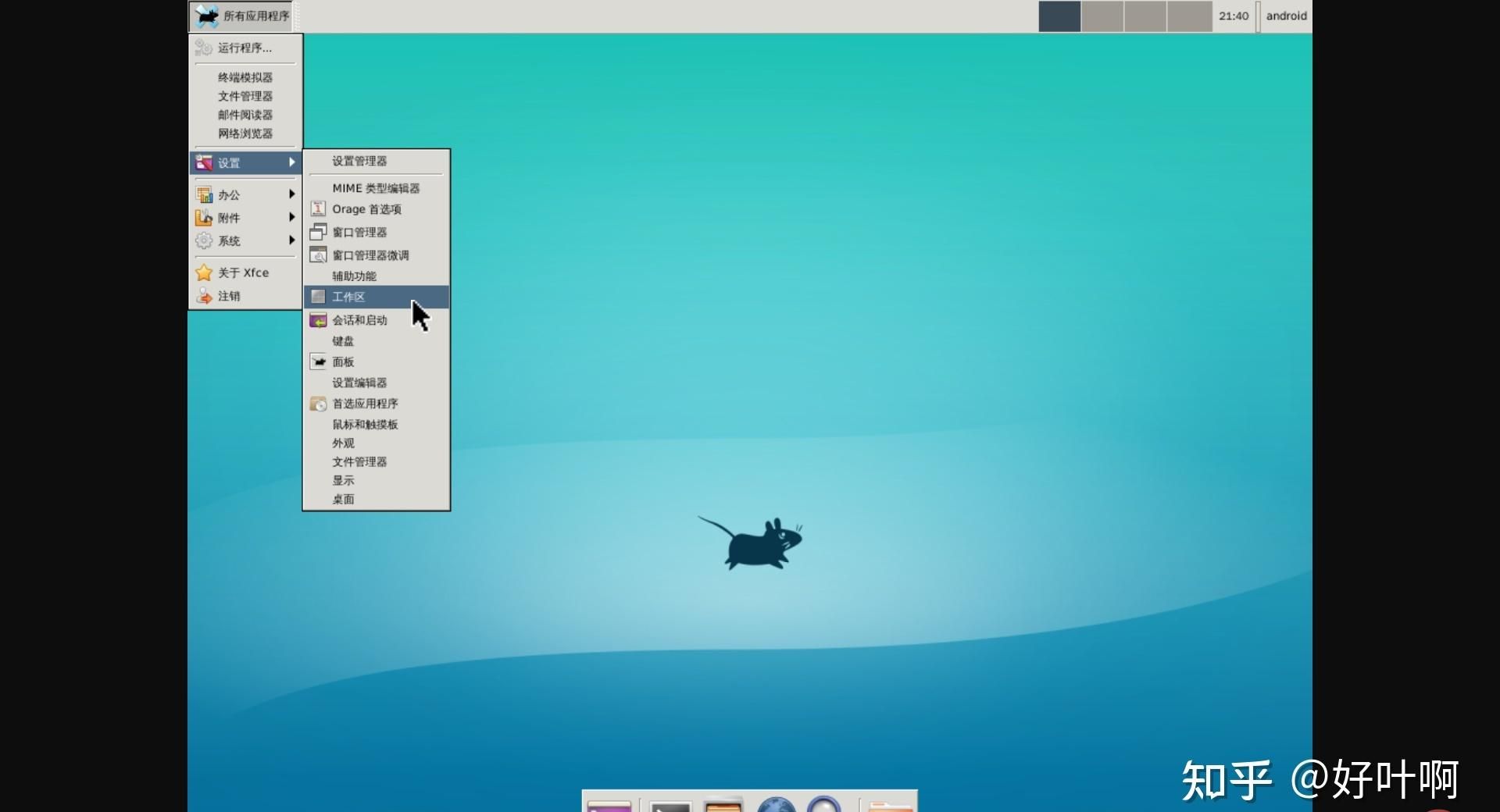Switch to the third workspace in pager

tap(1146, 16)
